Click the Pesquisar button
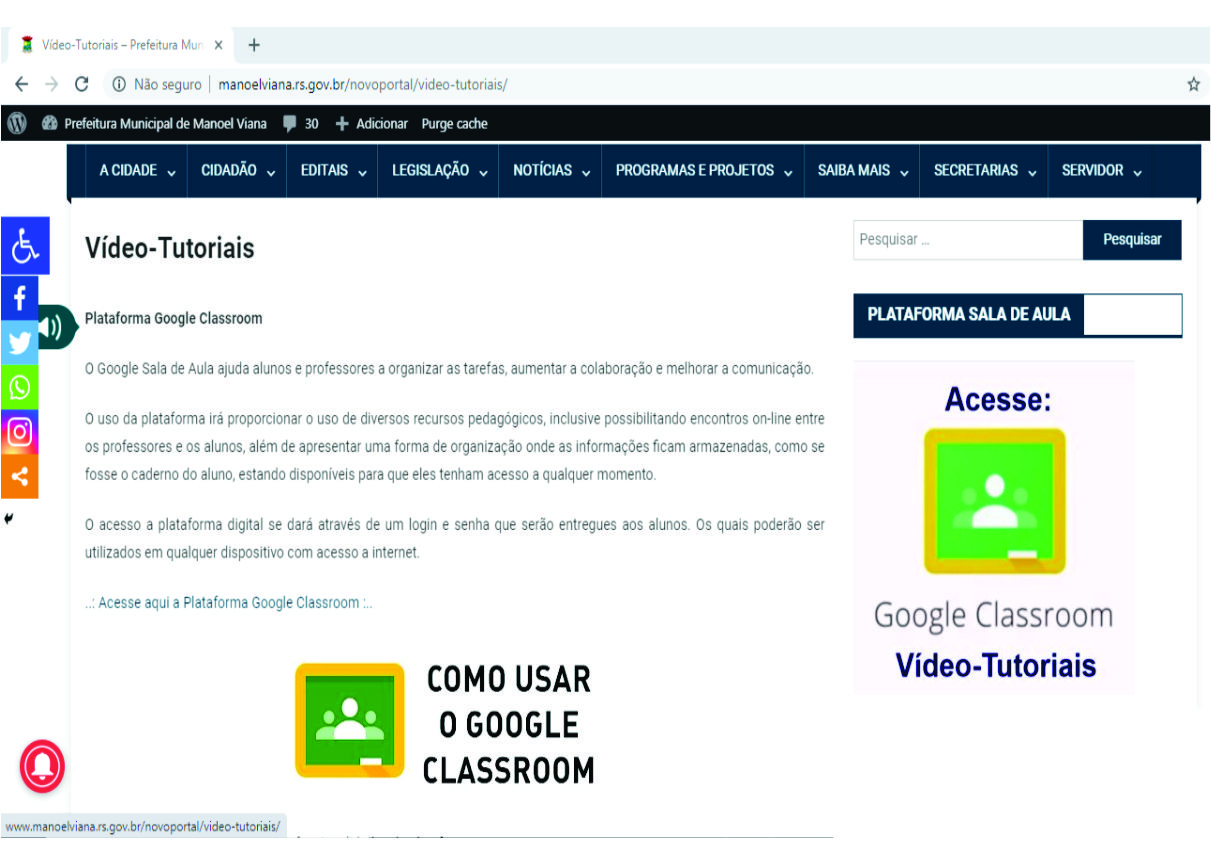This screenshot has width=1211, height=864. pos(1132,240)
